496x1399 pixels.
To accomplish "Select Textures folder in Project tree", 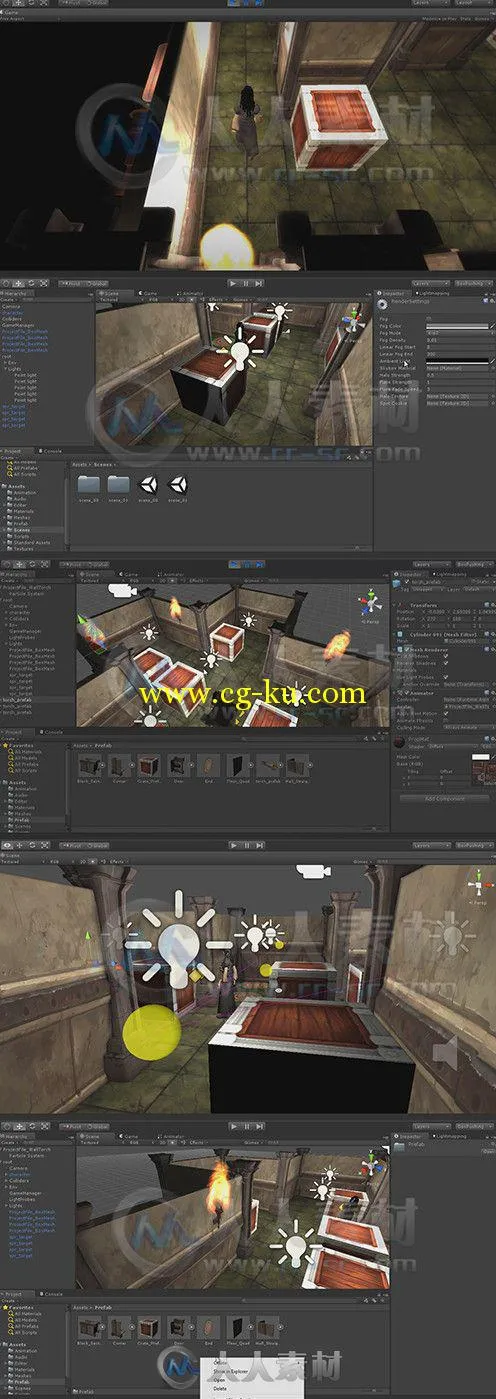I will point(22,548).
